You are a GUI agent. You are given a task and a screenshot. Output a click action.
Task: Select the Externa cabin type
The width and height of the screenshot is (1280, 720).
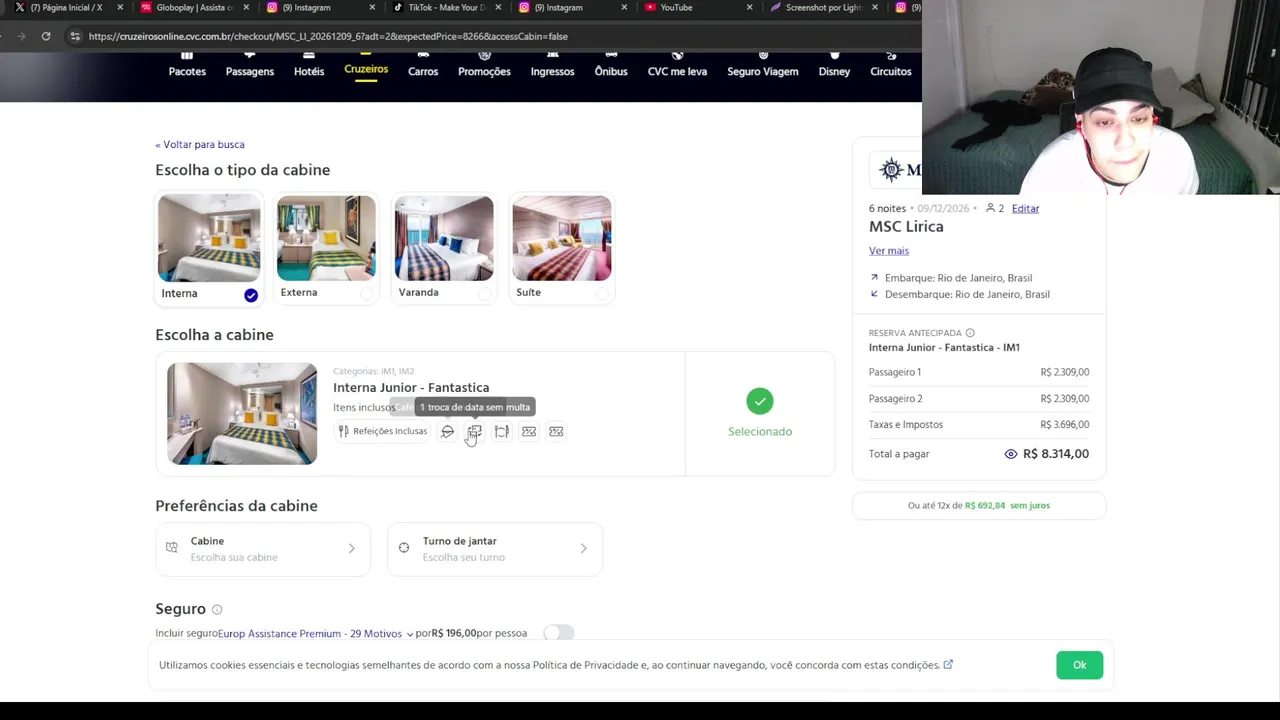point(326,248)
